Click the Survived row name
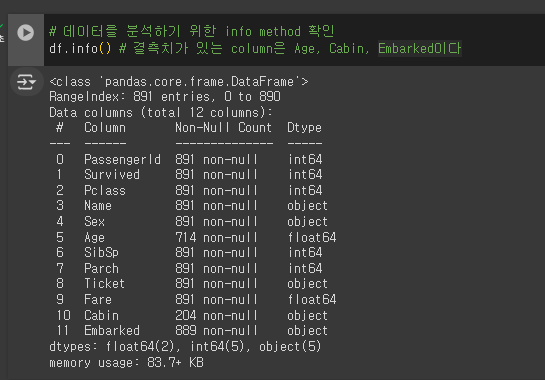The image size is (545, 380). point(112,175)
